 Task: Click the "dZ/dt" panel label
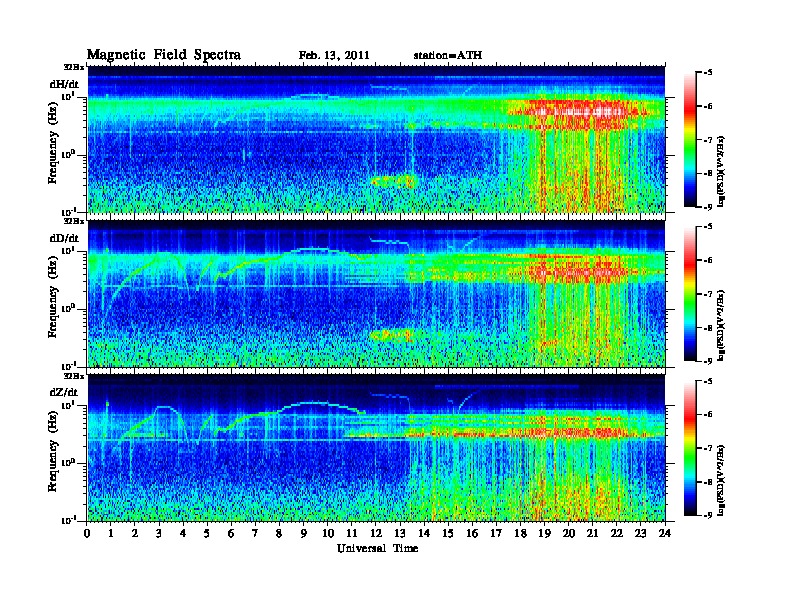pyautogui.click(x=64, y=392)
